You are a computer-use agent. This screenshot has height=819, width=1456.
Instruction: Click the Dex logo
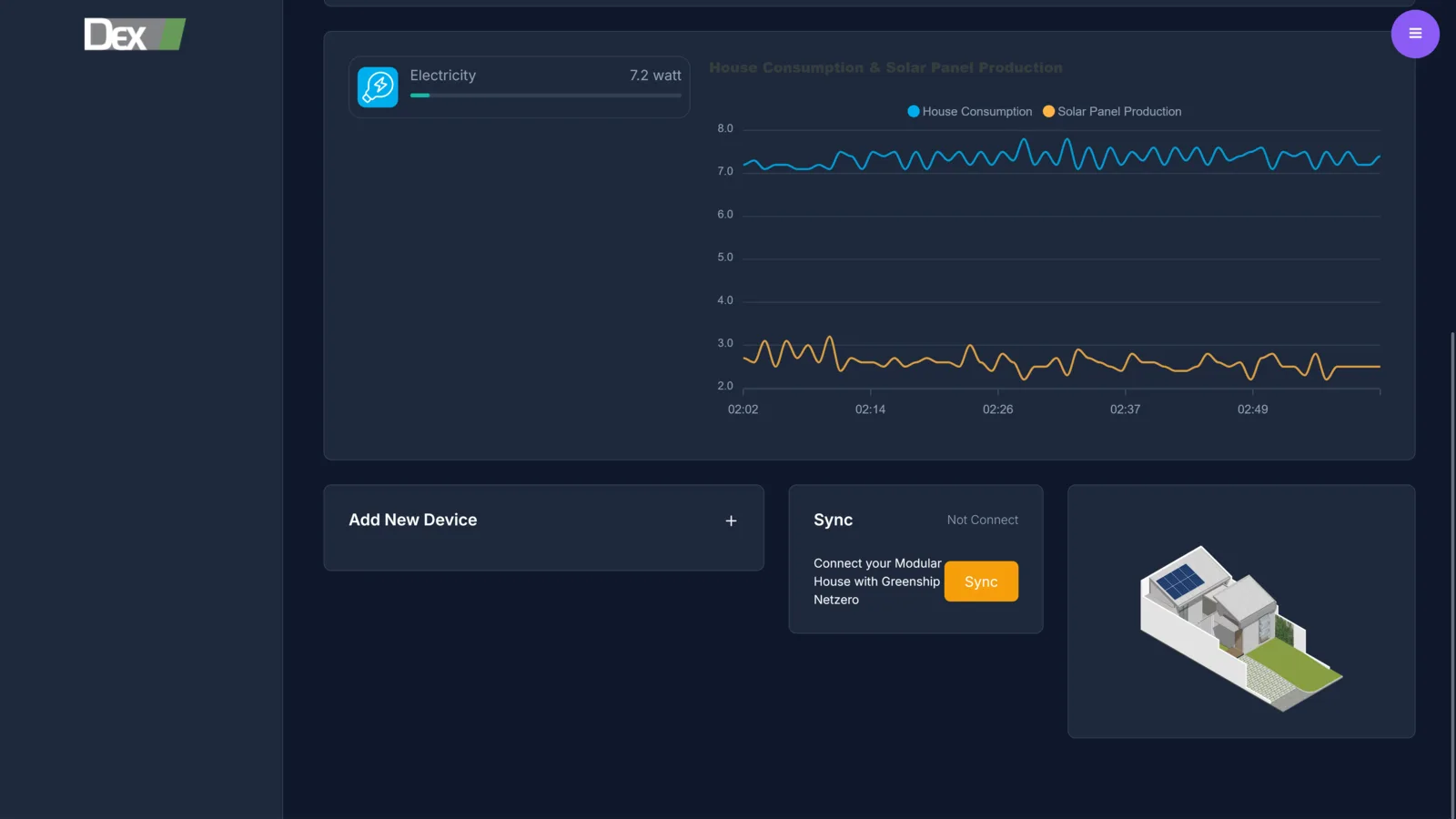(135, 35)
